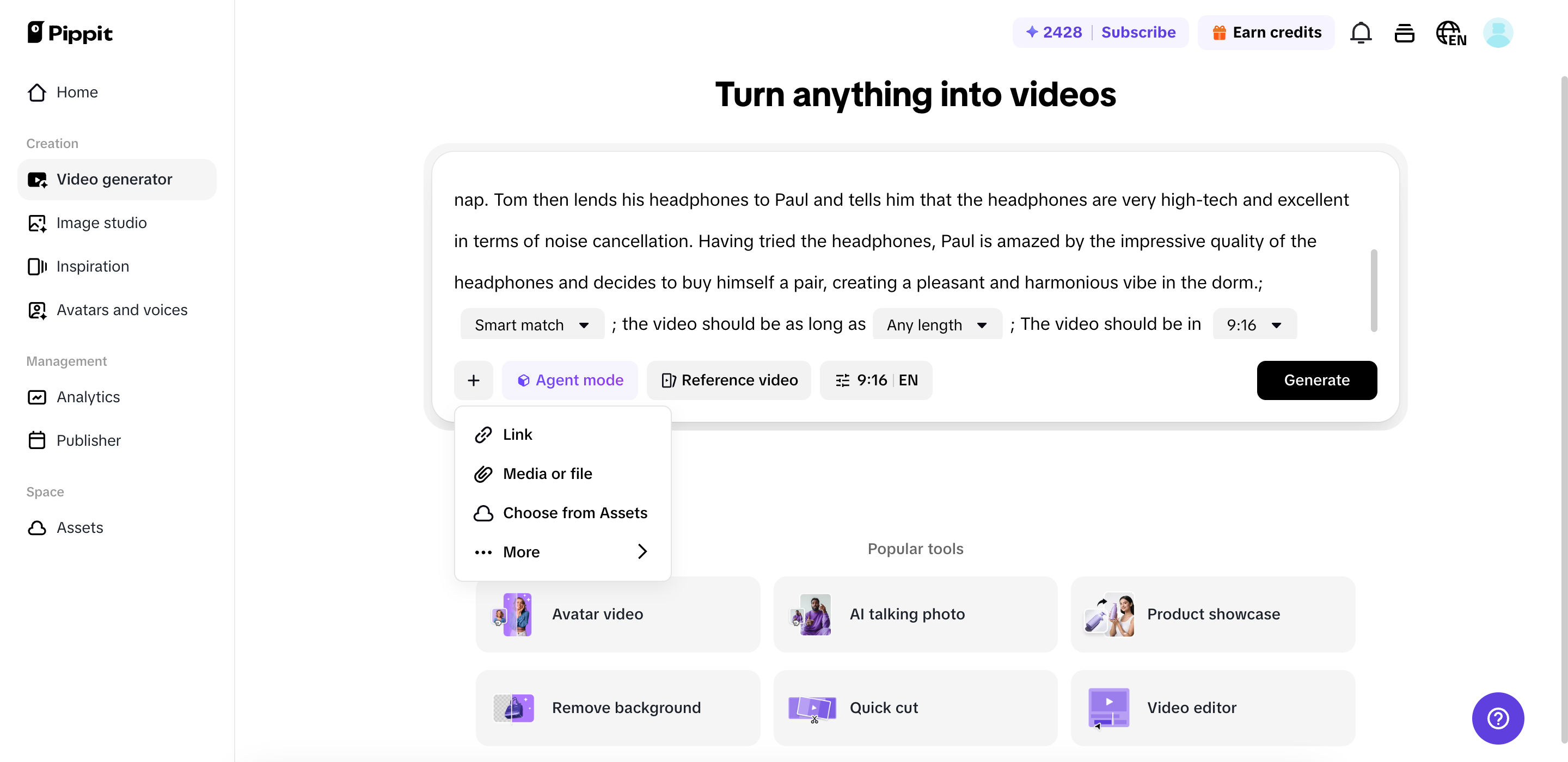Expand the More submenu
This screenshot has width=1568, height=762.
[x=562, y=552]
